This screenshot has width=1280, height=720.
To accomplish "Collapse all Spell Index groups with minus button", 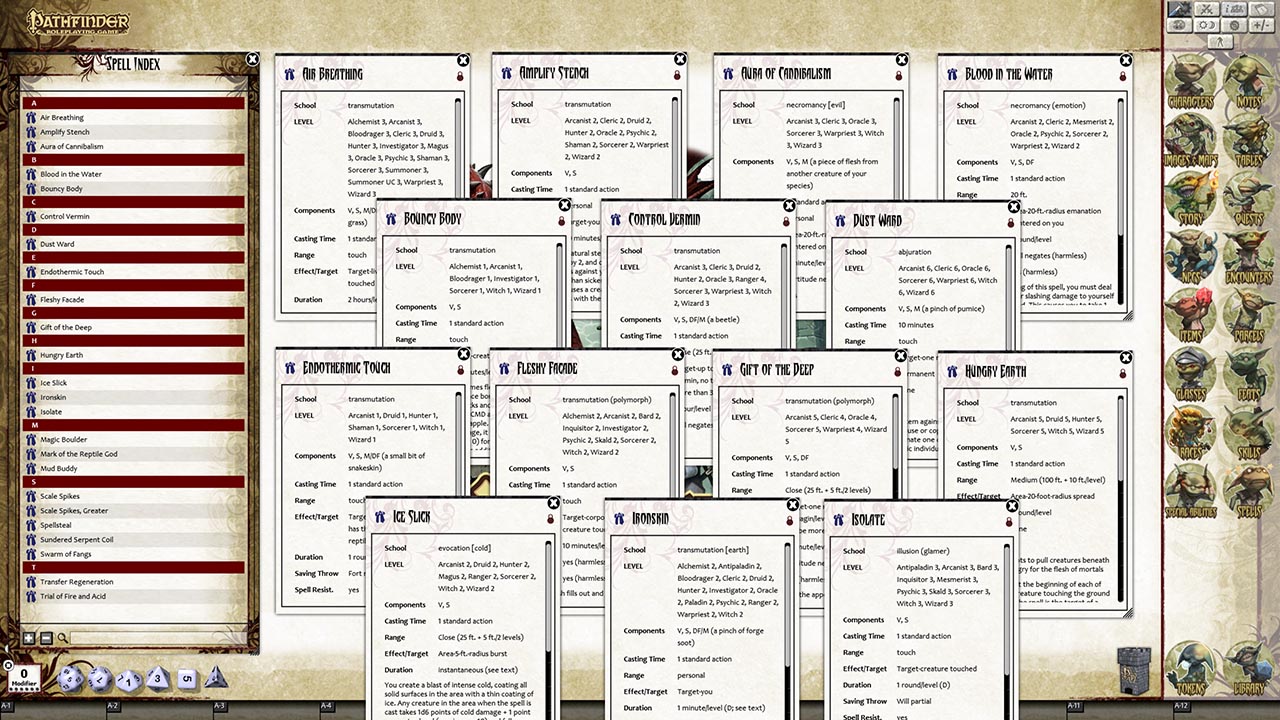I will [x=45, y=638].
